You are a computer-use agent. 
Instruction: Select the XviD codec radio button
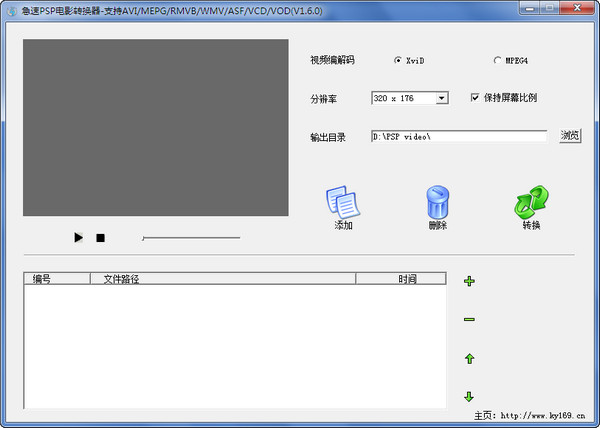coord(398,61)
